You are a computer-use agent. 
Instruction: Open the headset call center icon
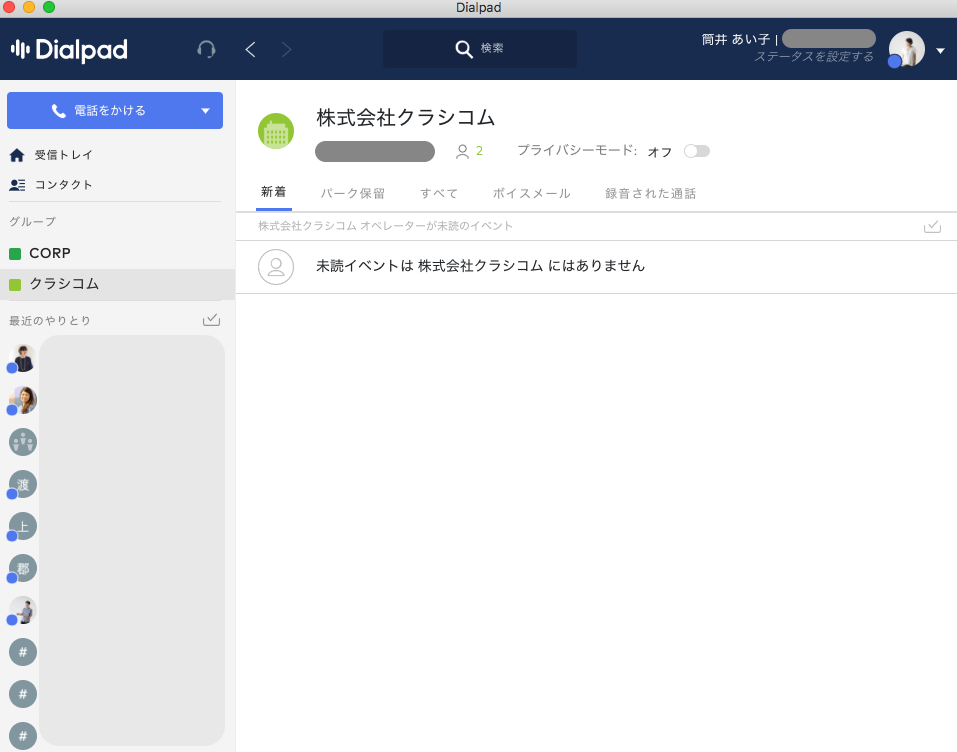(206, 49)
